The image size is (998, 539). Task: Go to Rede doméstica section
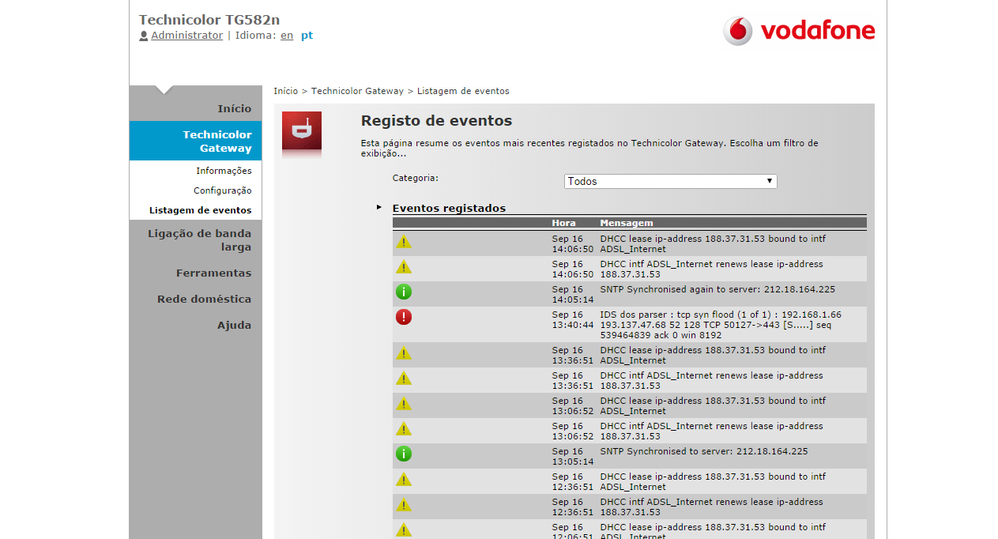point(204,299)
